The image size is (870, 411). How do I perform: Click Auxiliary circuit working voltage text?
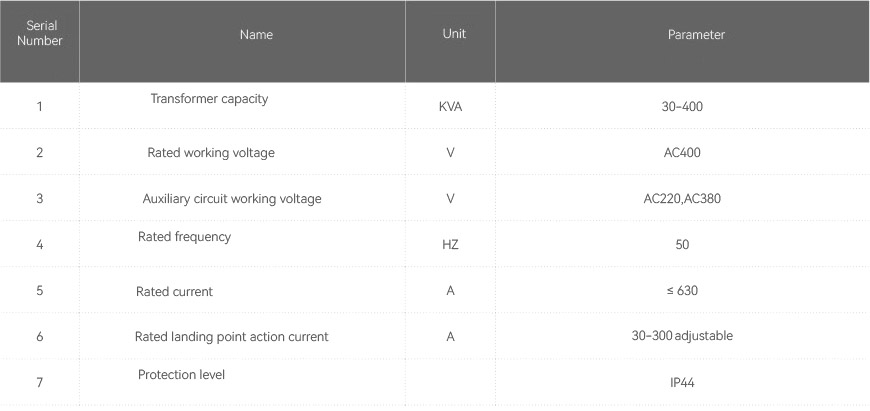pos(232,199)
